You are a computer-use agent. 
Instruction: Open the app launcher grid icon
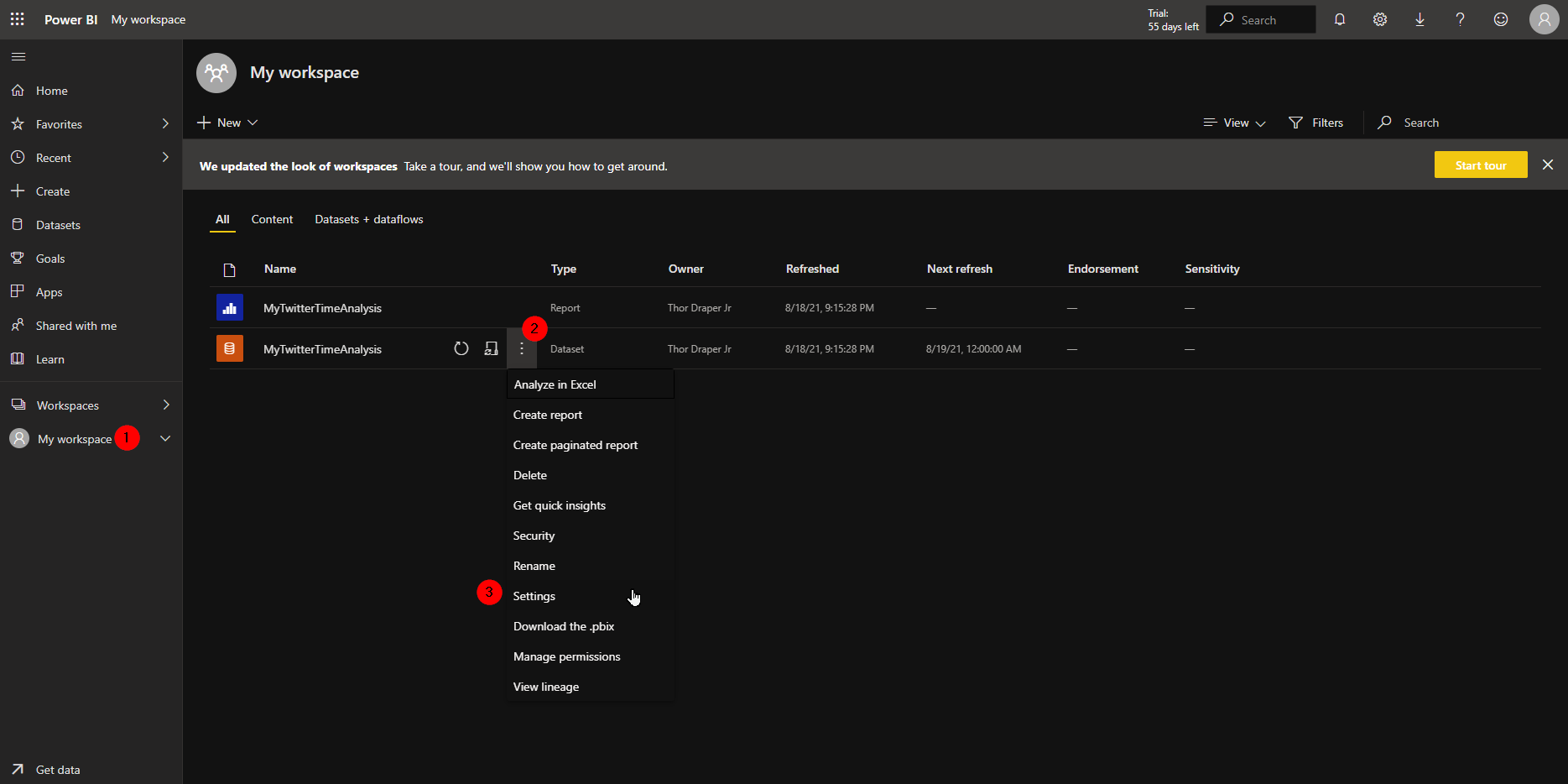click(17, 19)
